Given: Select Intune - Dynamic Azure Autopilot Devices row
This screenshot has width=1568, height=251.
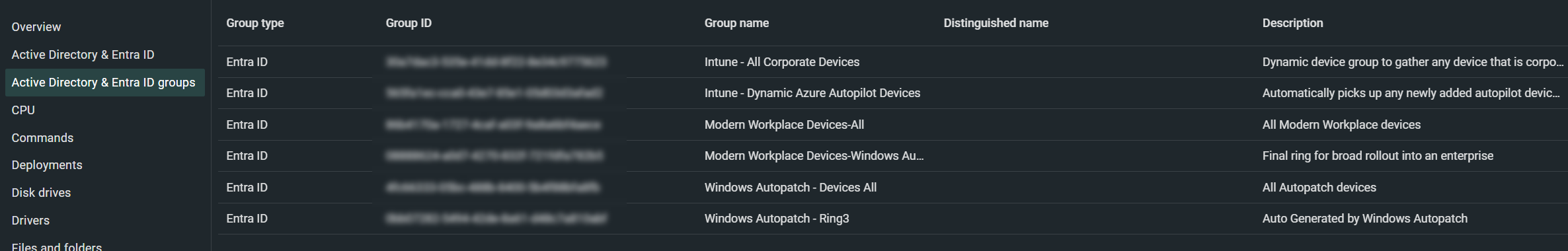Looking at the screenshot, I should click(x=893, y=93).
